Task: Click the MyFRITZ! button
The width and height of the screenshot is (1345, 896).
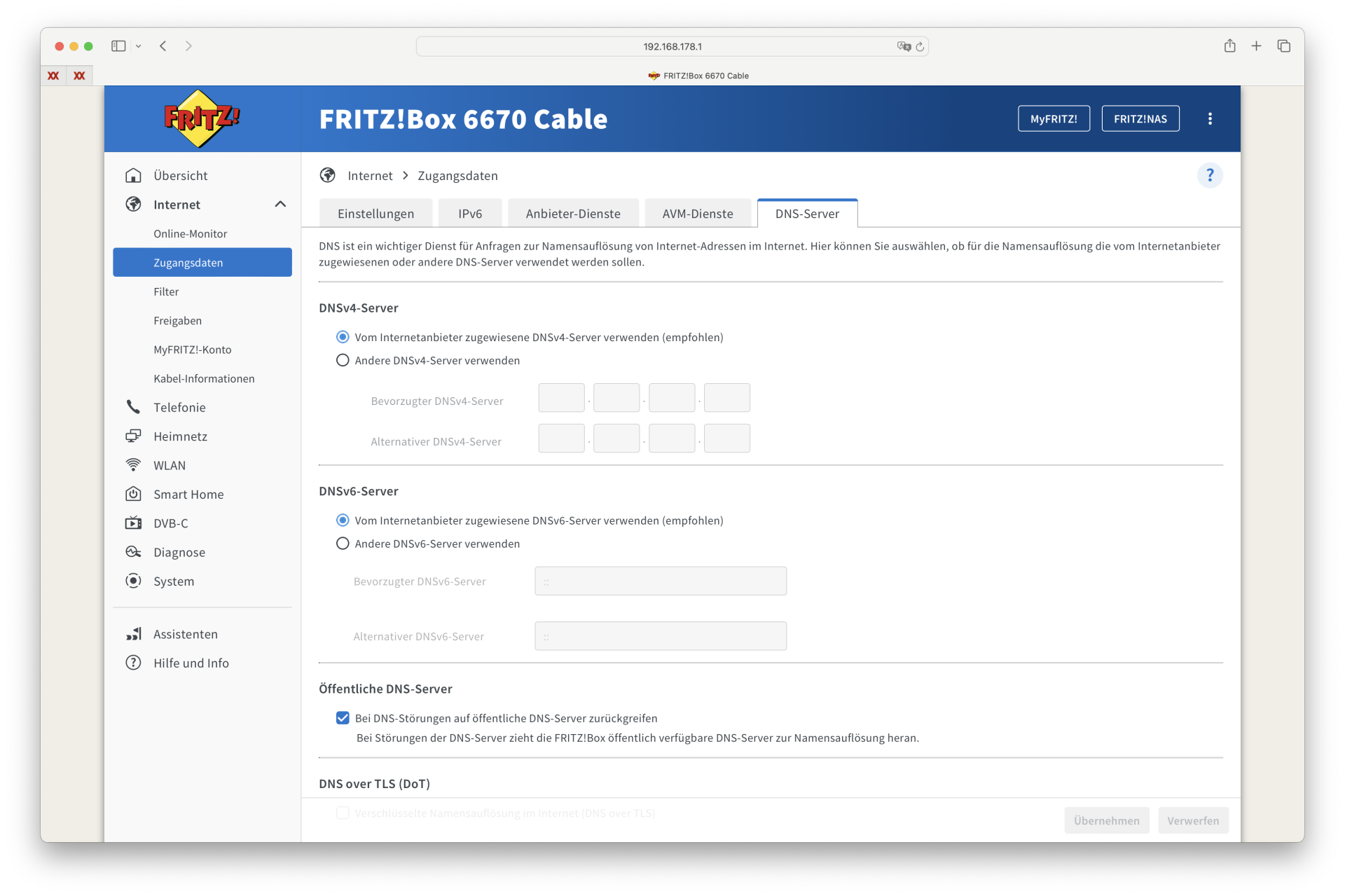Action: [1054, 119]
